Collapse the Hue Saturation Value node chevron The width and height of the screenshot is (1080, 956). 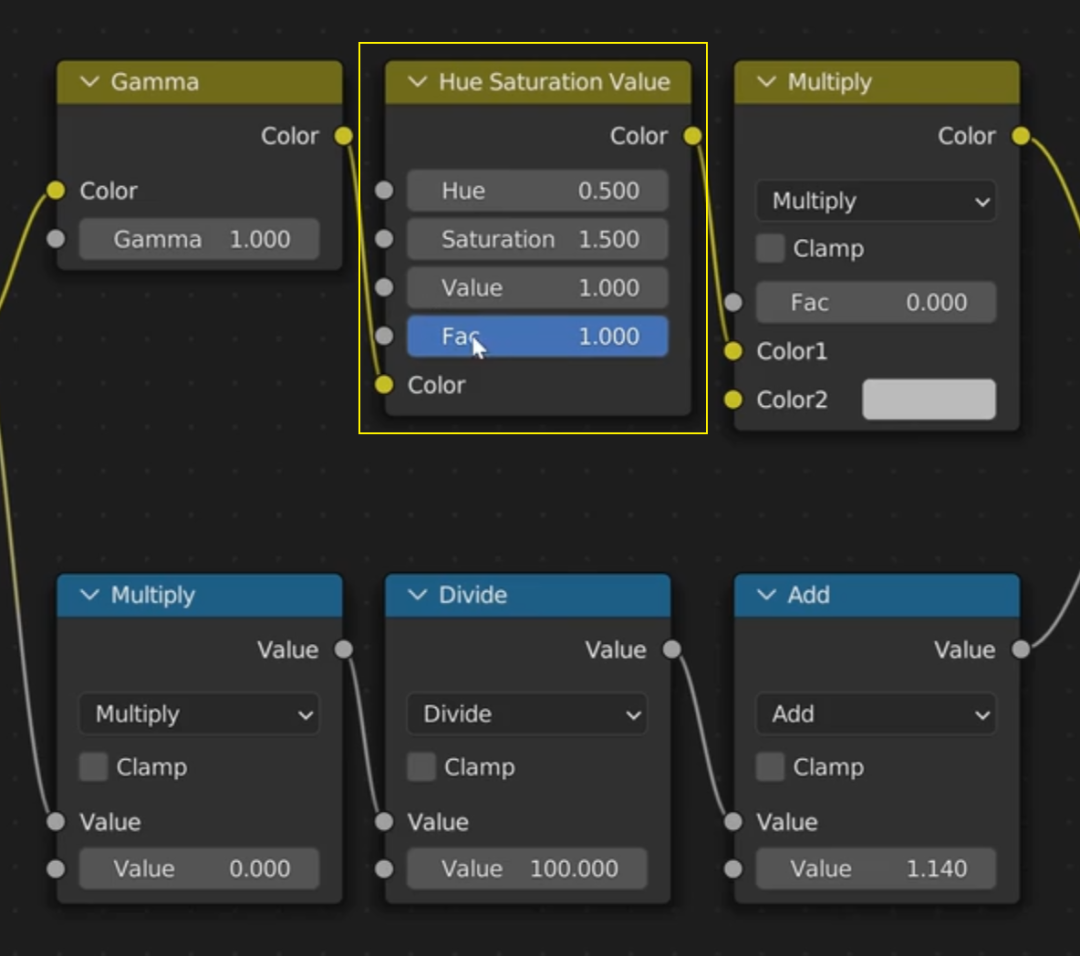click(x=417, y=82)
